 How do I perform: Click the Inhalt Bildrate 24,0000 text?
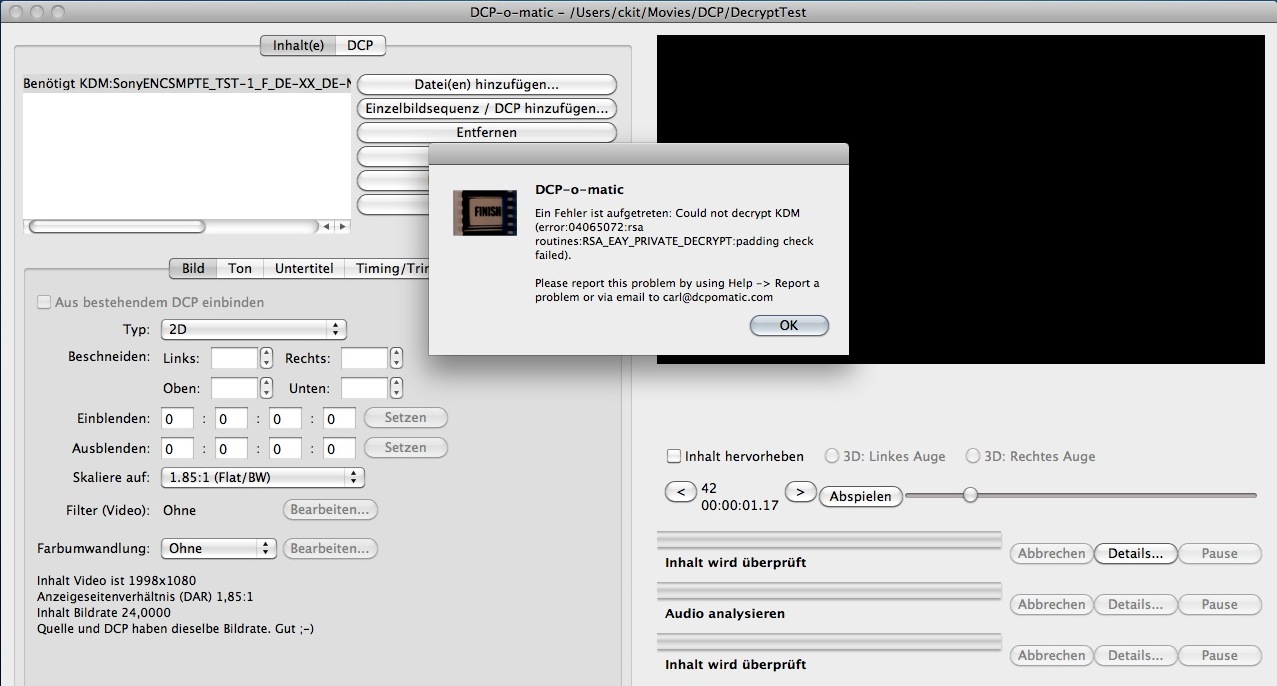click(x=104, y=612)
